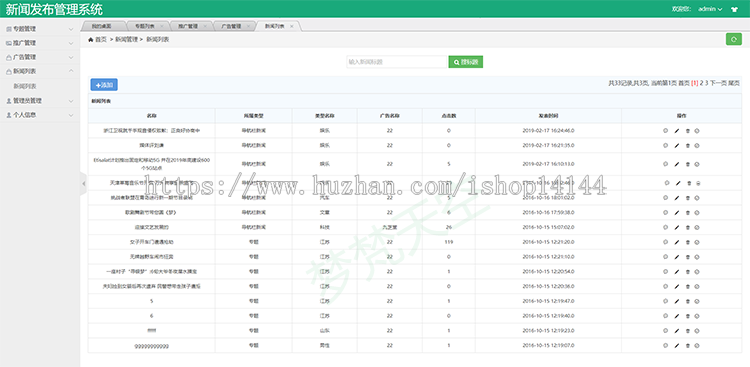Click the green 搜标题 search button
Image resolution: width=750 pixels, height=367 pixels.
pyautogui.click(x=465, y=62)
